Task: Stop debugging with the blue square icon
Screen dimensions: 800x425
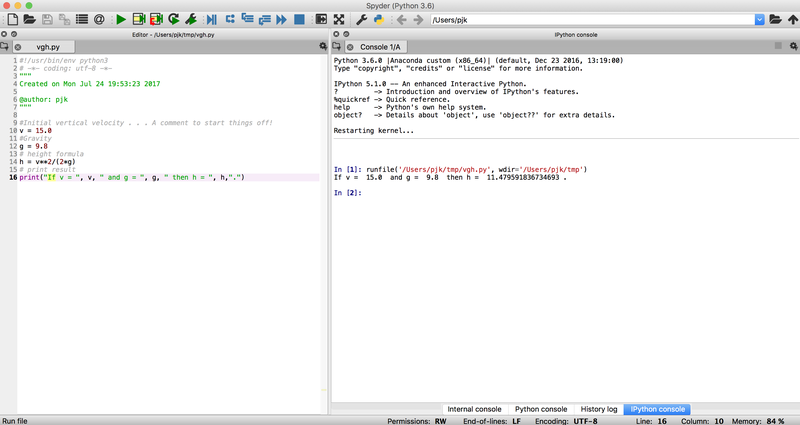Action: (x=299, y=19)
